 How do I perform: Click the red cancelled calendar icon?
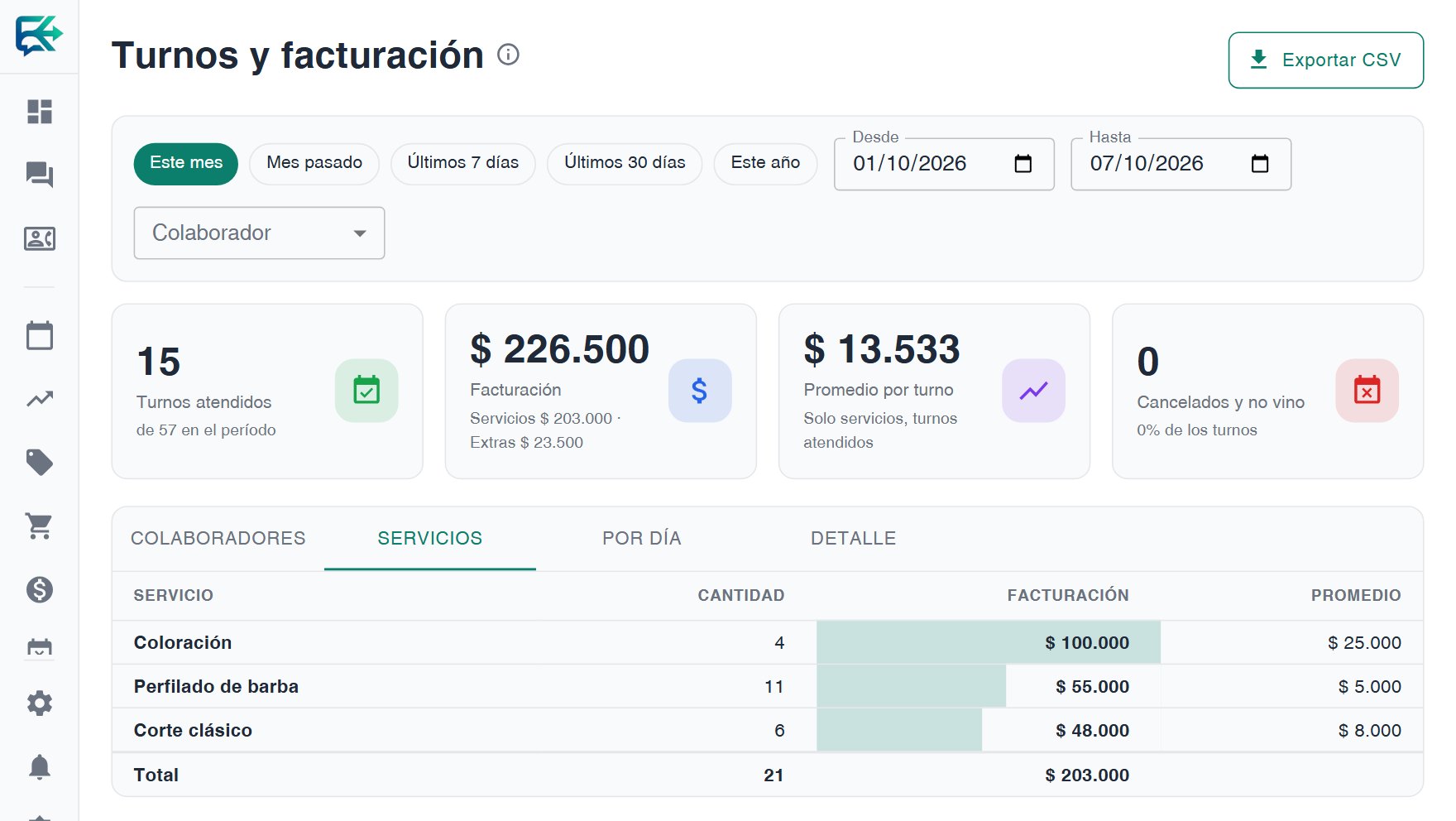click(x=1367, y=391)
